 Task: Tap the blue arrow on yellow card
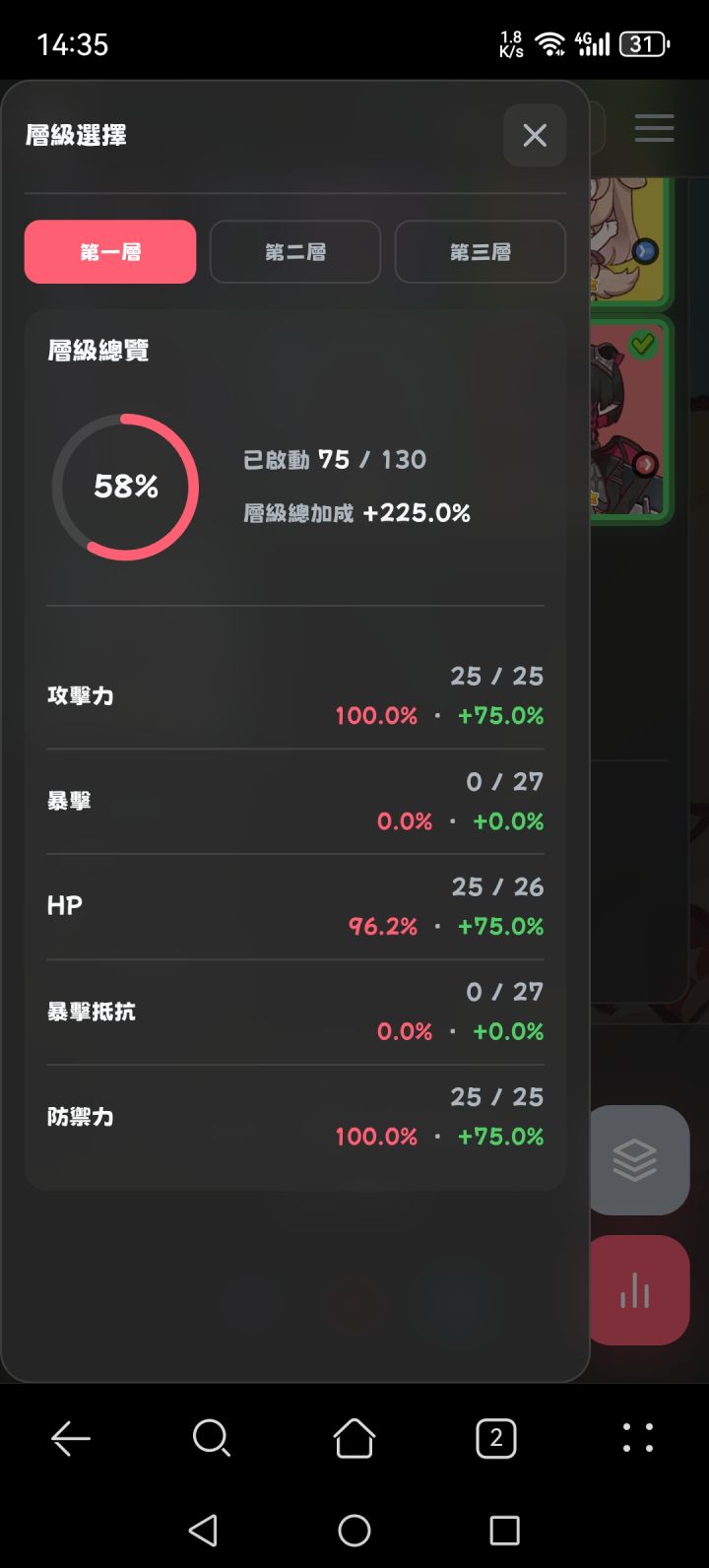coord(645,251)
